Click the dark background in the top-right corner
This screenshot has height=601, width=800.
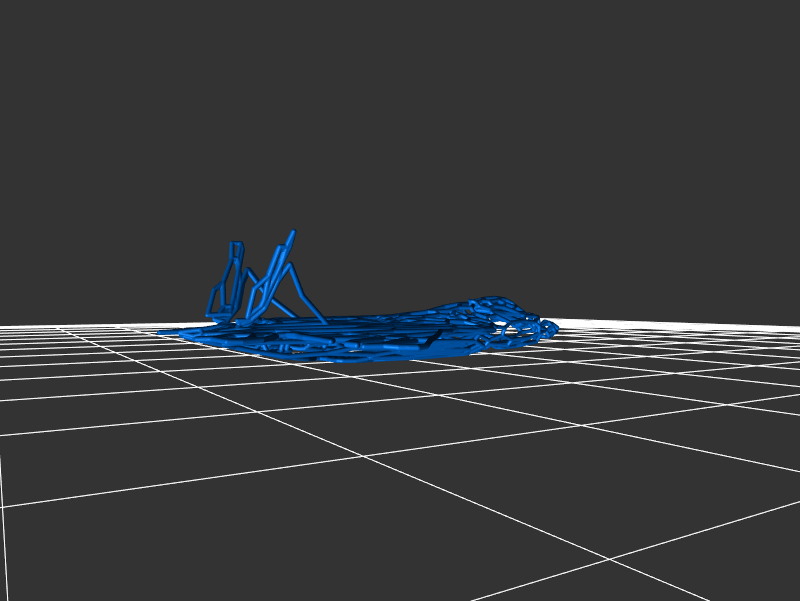pos(770,30)
